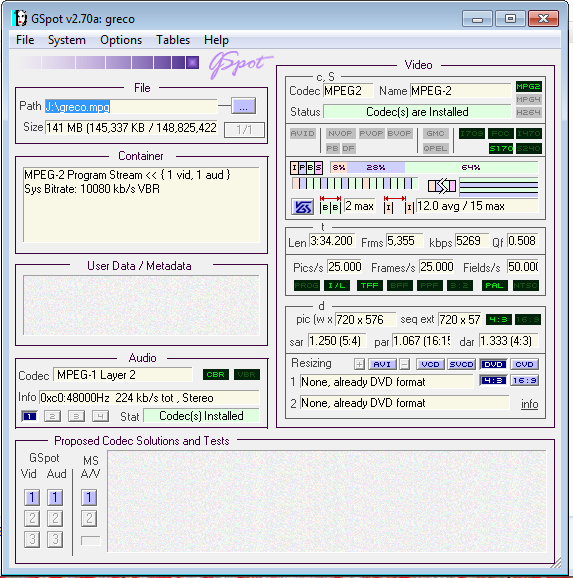Open the Options menu
This screenshot has height=578, width=573.
tap(121, 40)
